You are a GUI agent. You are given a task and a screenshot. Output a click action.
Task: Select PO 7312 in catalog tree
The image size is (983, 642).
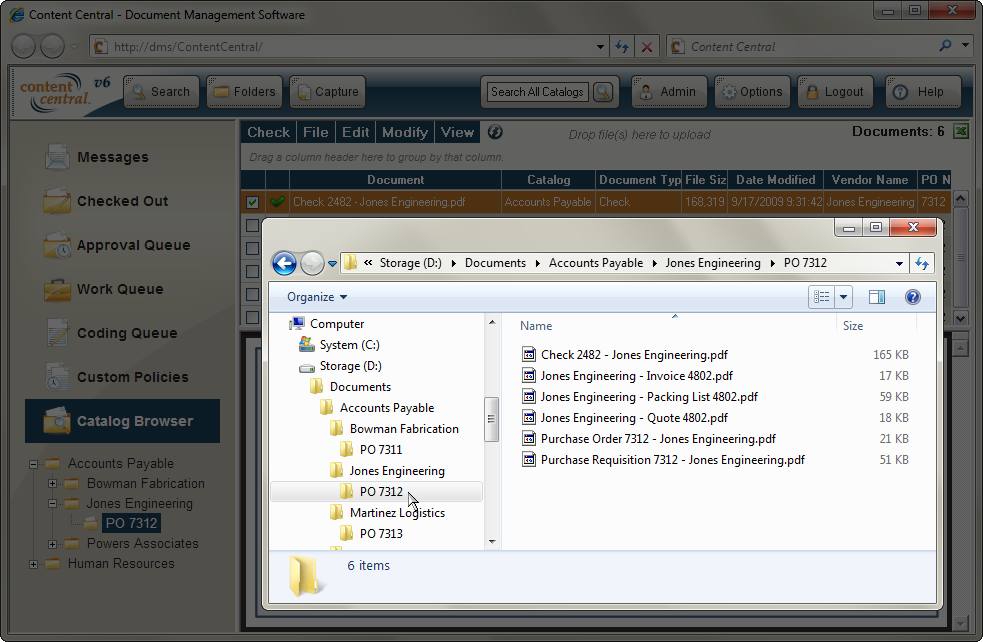[131, 524]
